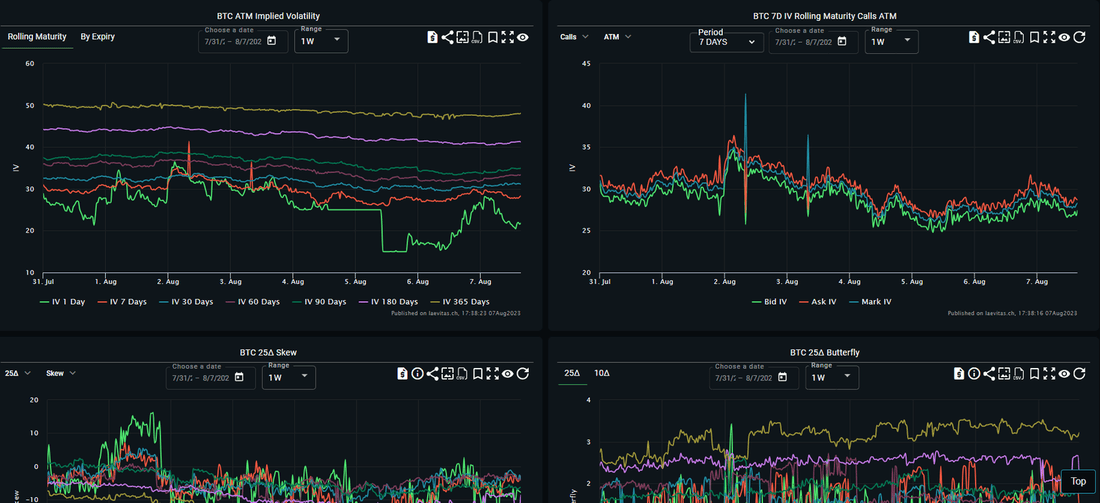
Task: Share the BTC 7D IV Rolling Maturity chart
Action: coord(989,37)
